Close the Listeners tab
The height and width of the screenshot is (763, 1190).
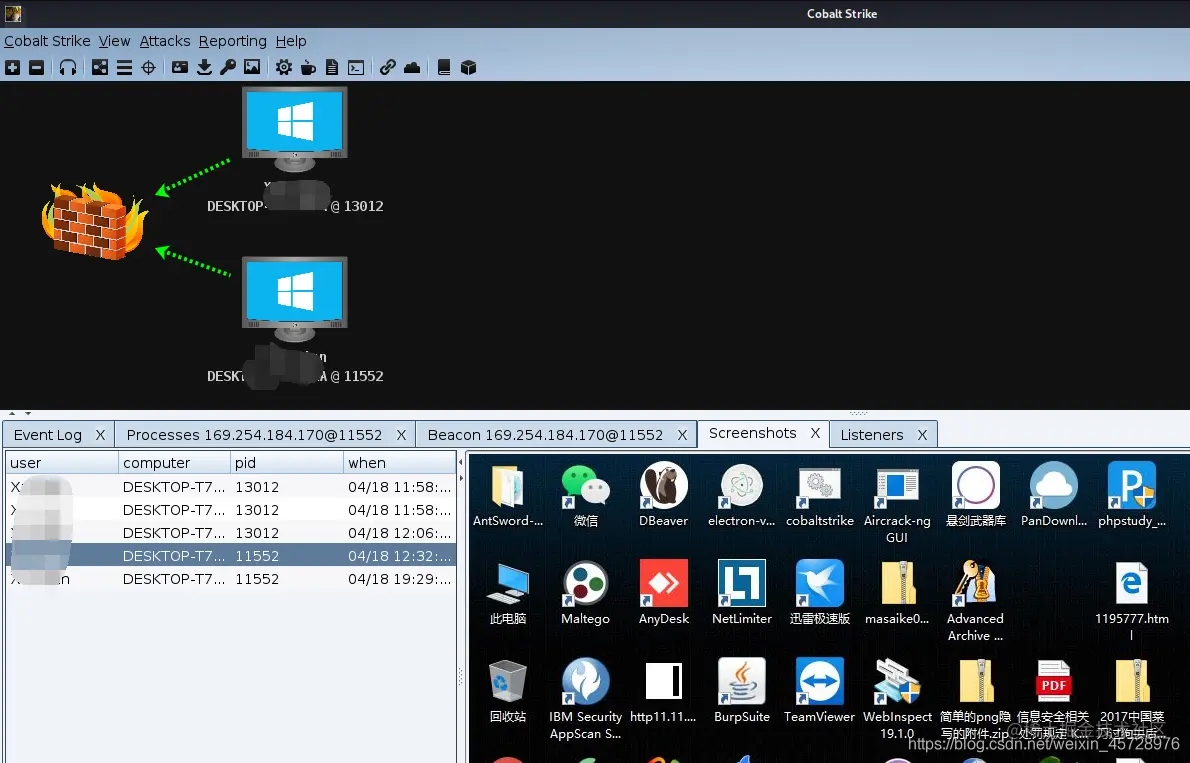[x=922, y=435]
